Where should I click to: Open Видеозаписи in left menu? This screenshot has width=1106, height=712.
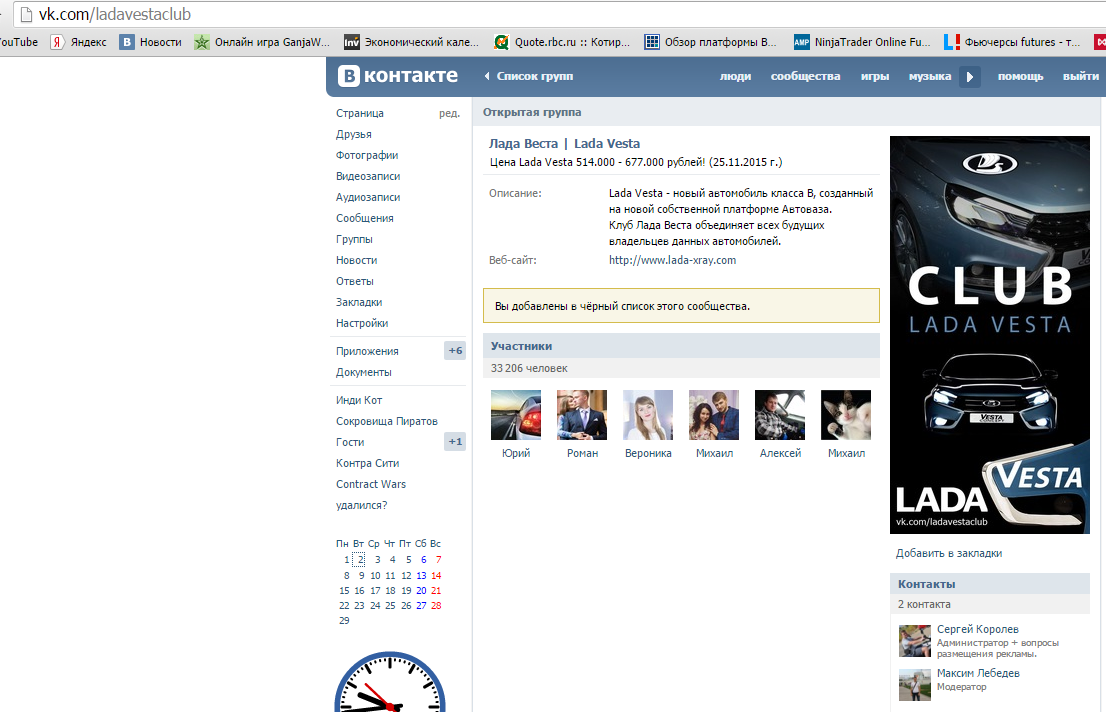click(x=367, y=176)
